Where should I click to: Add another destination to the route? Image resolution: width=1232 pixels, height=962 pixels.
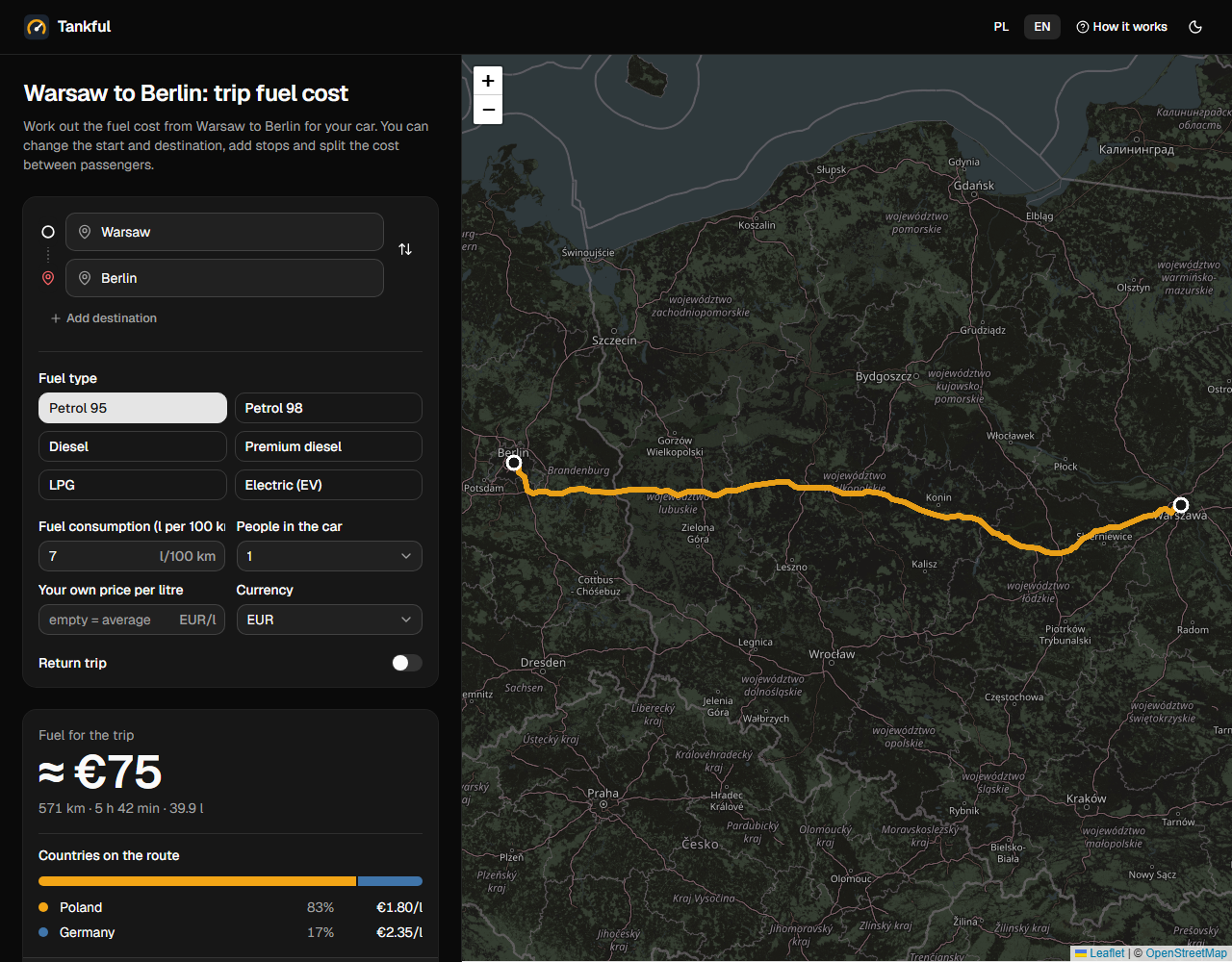tap(104, 318)
